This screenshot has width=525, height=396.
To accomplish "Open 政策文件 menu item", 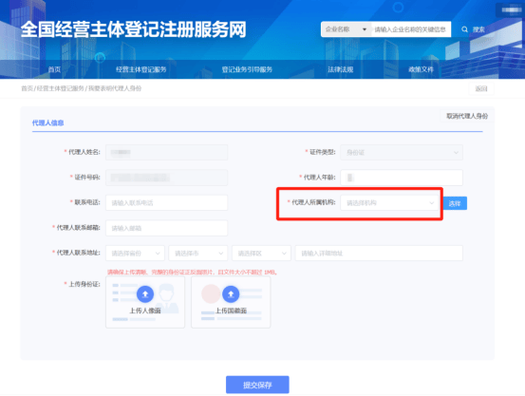I will point(421,69).
